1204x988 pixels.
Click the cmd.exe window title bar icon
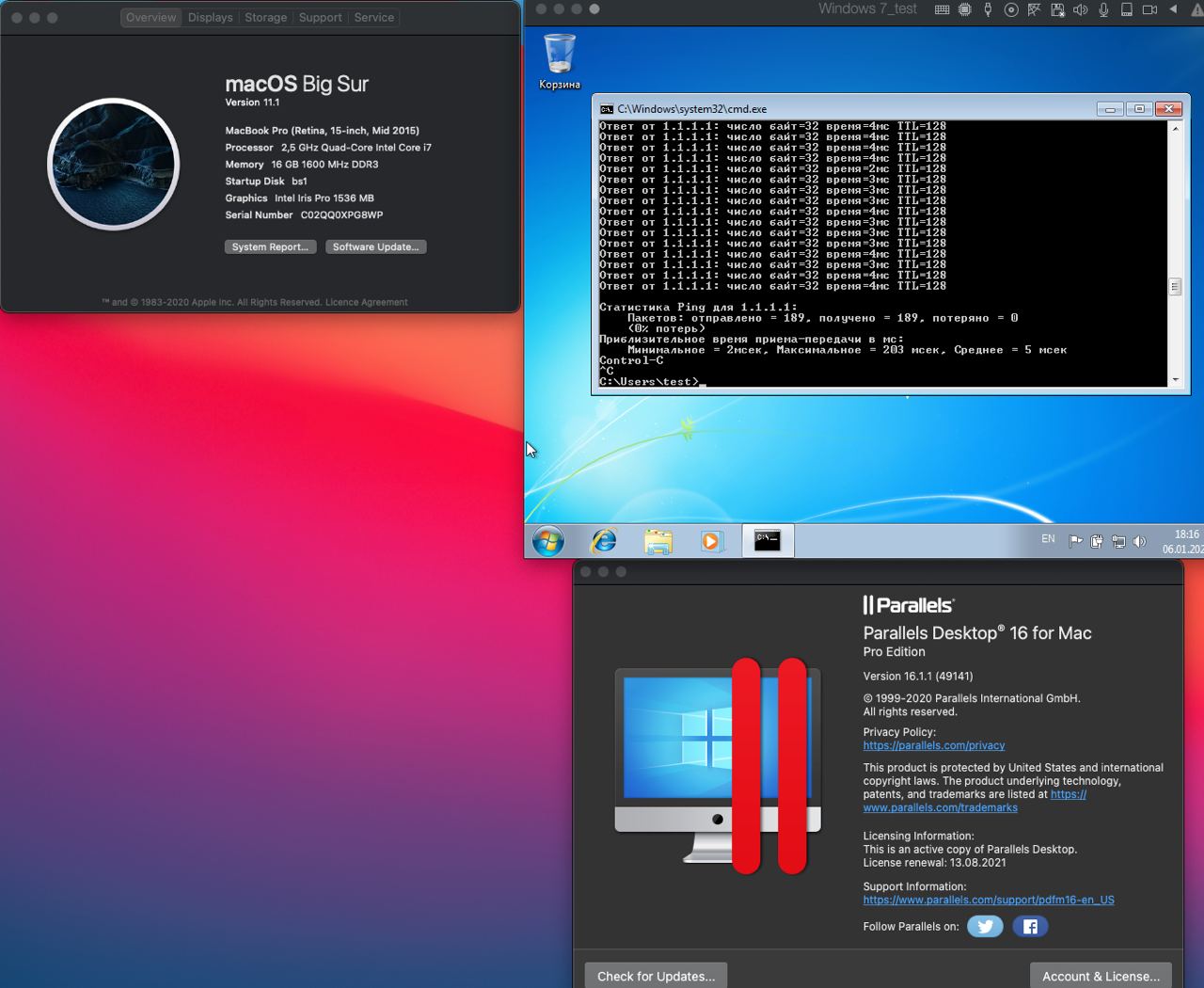click(607, 109)
